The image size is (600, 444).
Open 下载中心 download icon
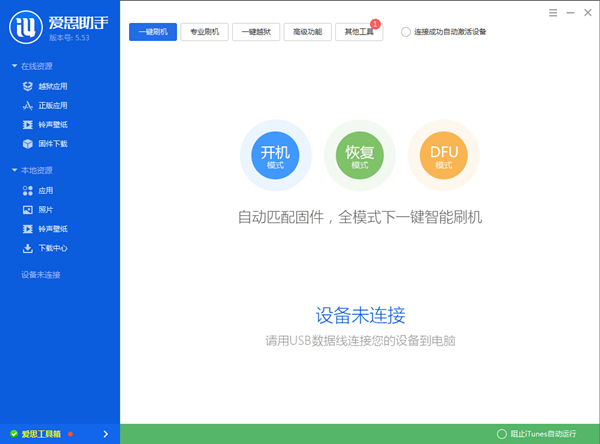point(28,248)
